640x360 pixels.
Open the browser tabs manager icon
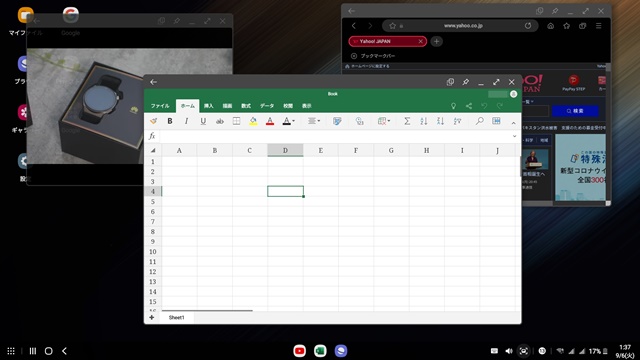tap(582, 26)
